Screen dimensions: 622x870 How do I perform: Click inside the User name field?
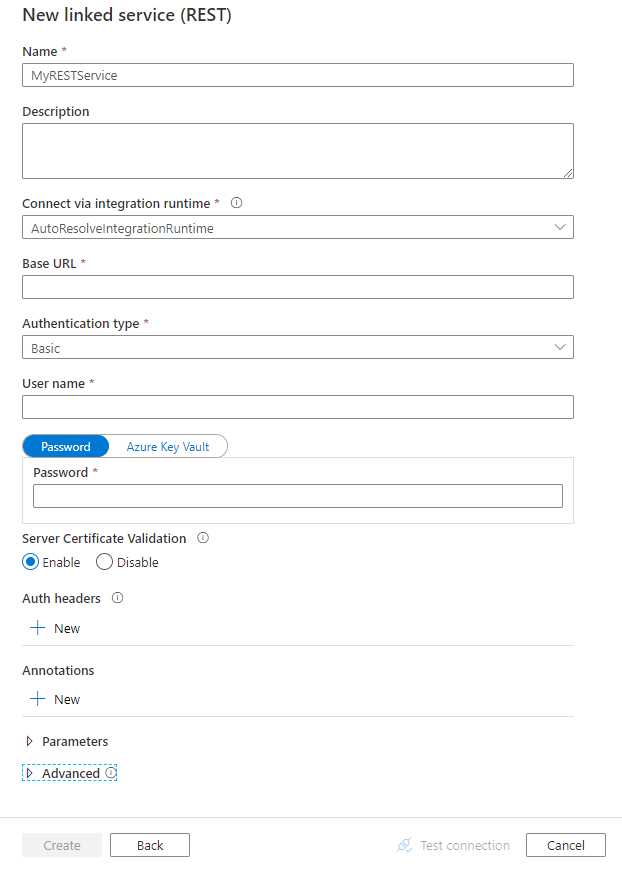297,407
